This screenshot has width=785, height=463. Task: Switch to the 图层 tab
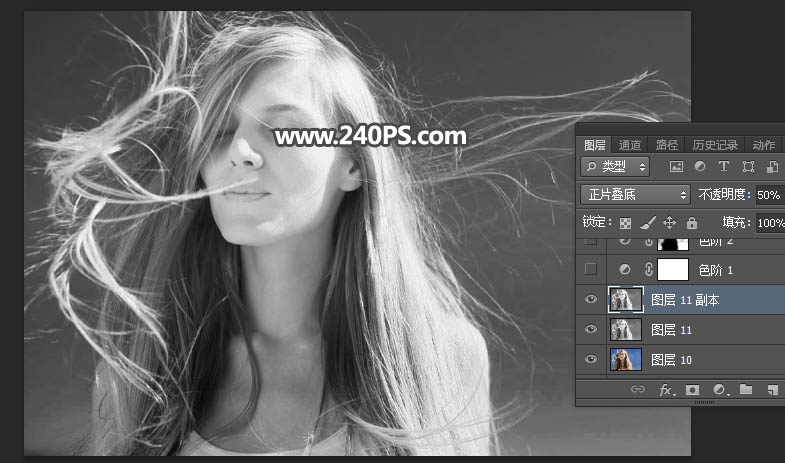[595, 145]
